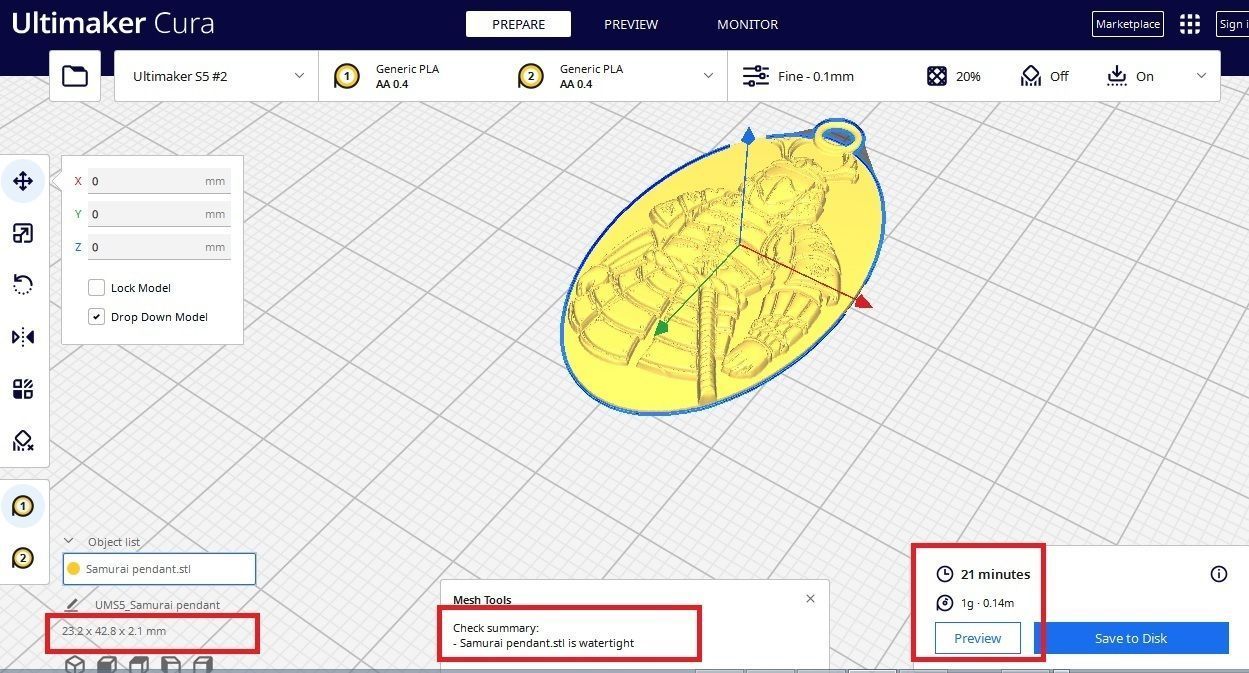The image size is (1249, 673).
Task: Toggle the Drop Down Model checkbox
Action: click(96, 317)
